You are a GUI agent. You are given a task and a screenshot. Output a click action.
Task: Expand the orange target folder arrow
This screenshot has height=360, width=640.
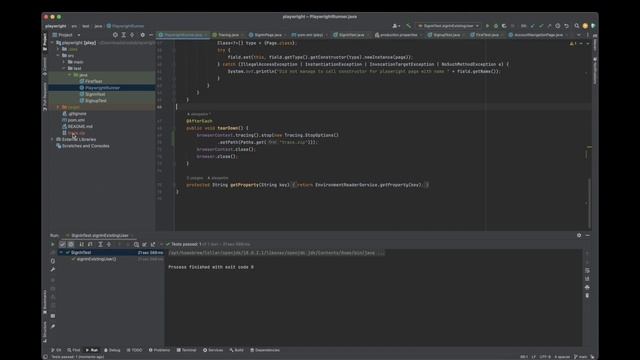tap(58, 107)
